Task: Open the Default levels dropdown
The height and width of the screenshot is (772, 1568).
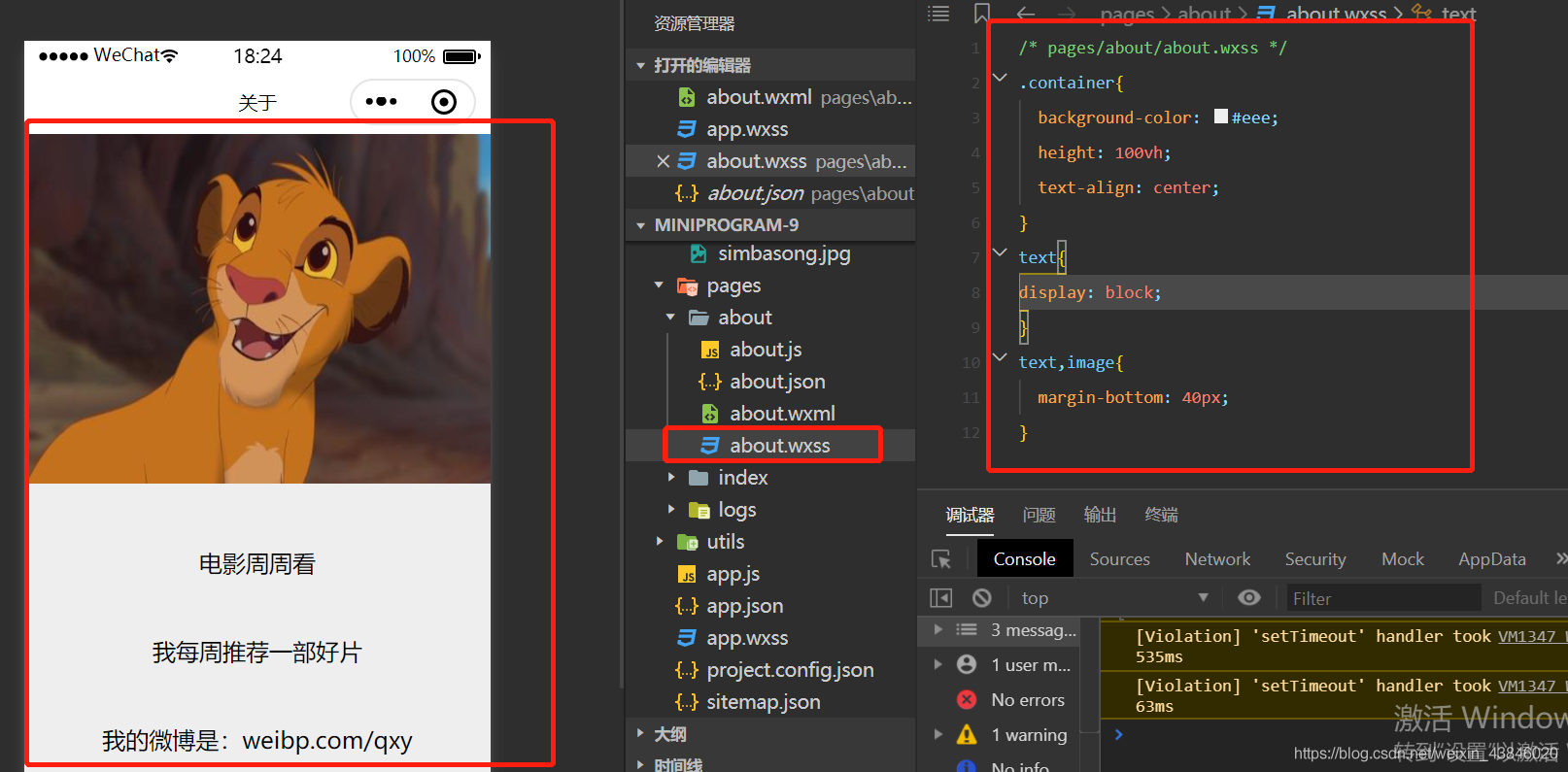Action: [x=1529, y=598]
